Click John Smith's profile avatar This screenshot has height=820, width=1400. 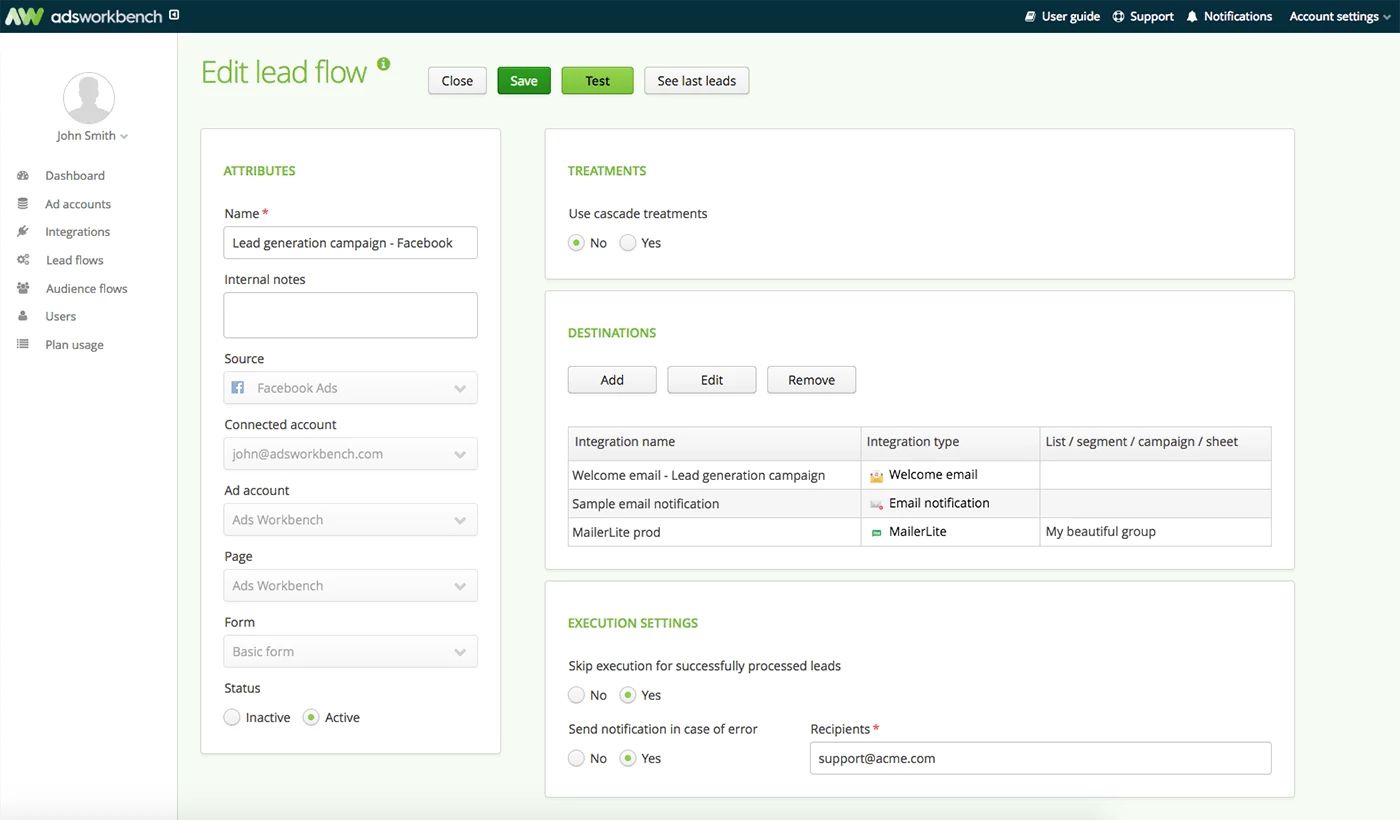[89, 98]
